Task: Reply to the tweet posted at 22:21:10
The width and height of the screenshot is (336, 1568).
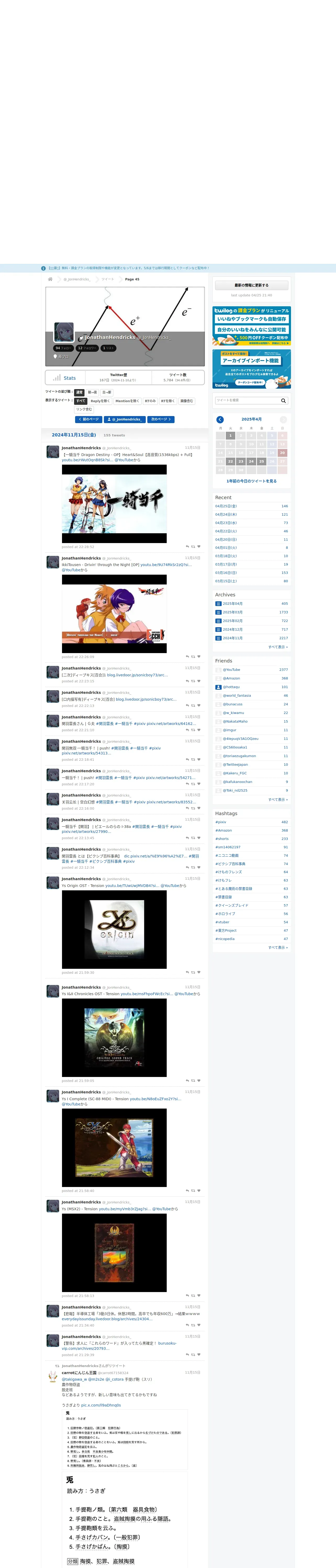Action: pos(187,730)
